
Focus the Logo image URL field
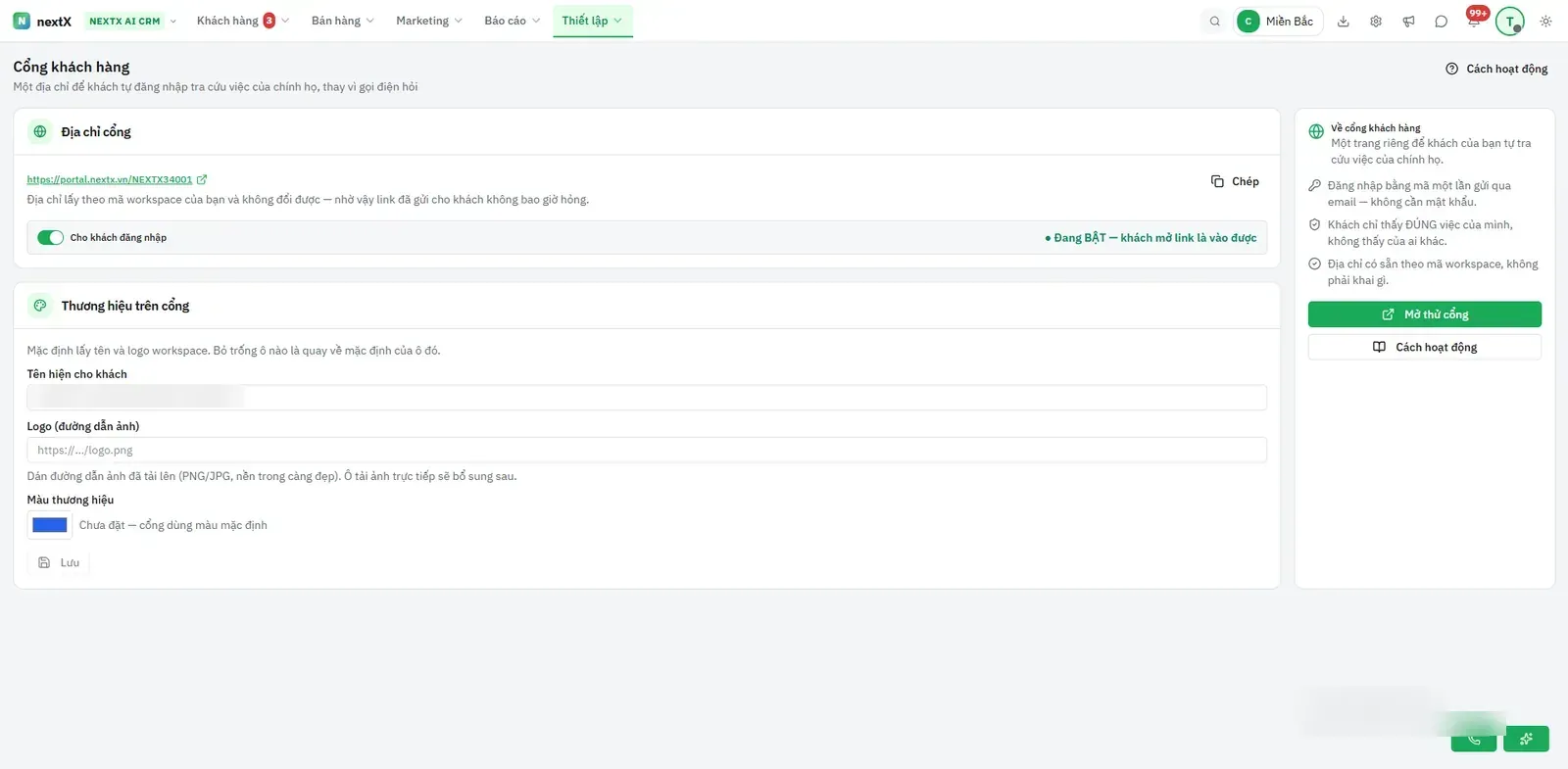[647, 450]
